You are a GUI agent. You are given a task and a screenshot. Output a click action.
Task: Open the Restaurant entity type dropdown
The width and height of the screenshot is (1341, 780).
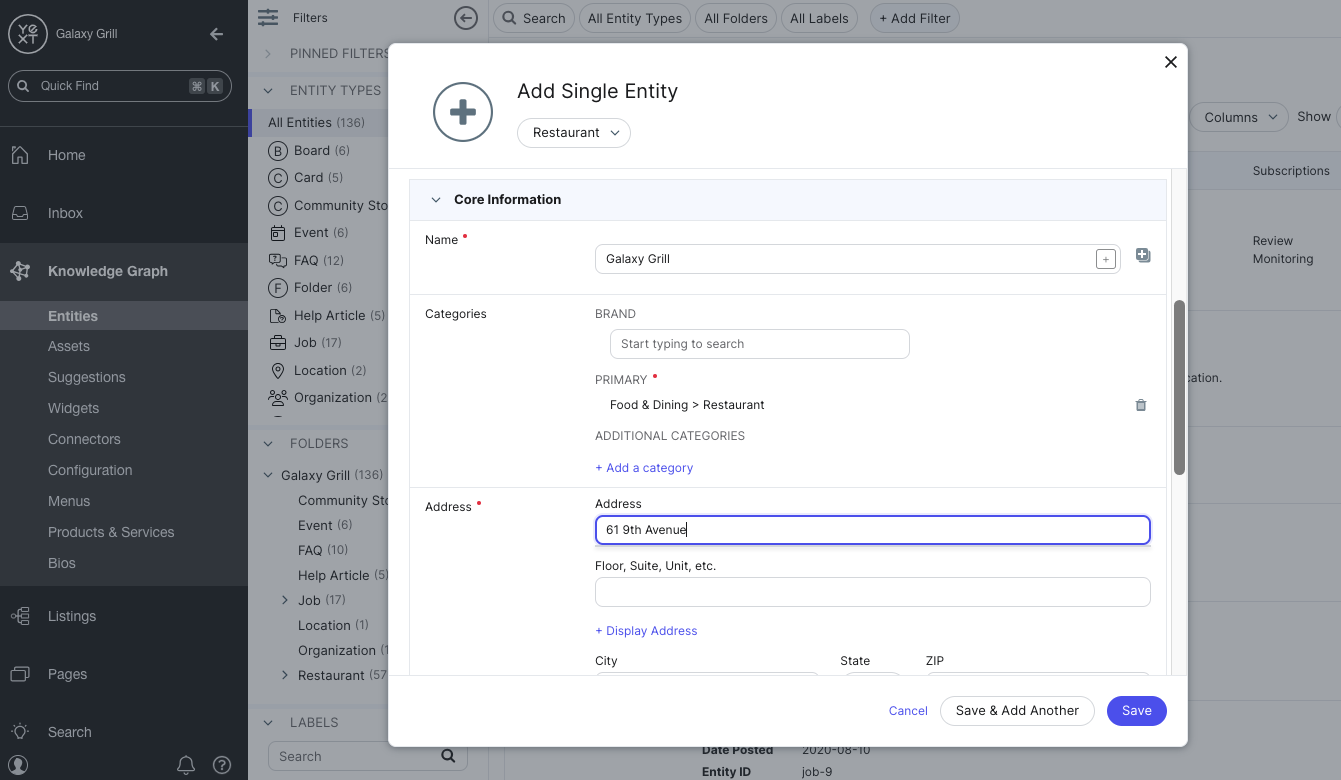[573, 132]
